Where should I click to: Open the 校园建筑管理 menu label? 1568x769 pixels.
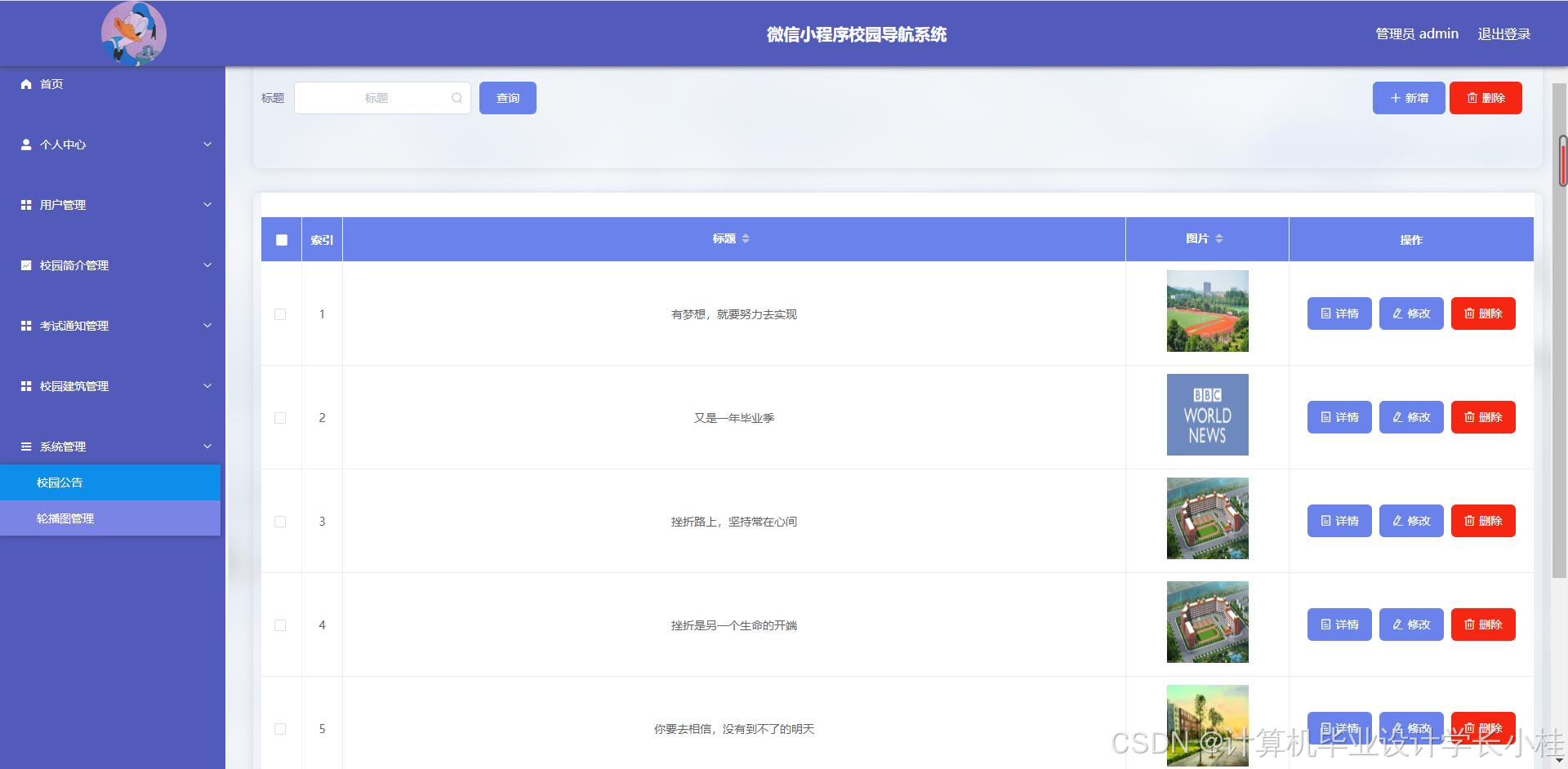pos(74,386)
